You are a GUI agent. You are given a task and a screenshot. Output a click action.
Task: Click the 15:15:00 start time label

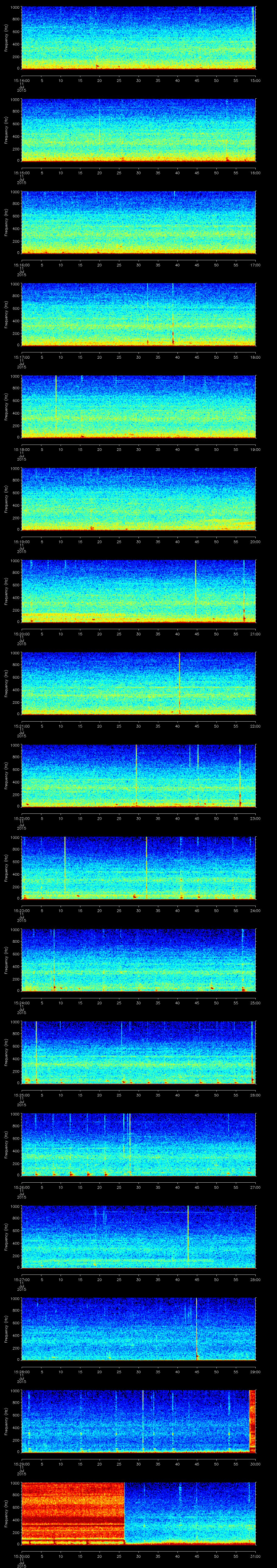point(21,173)
